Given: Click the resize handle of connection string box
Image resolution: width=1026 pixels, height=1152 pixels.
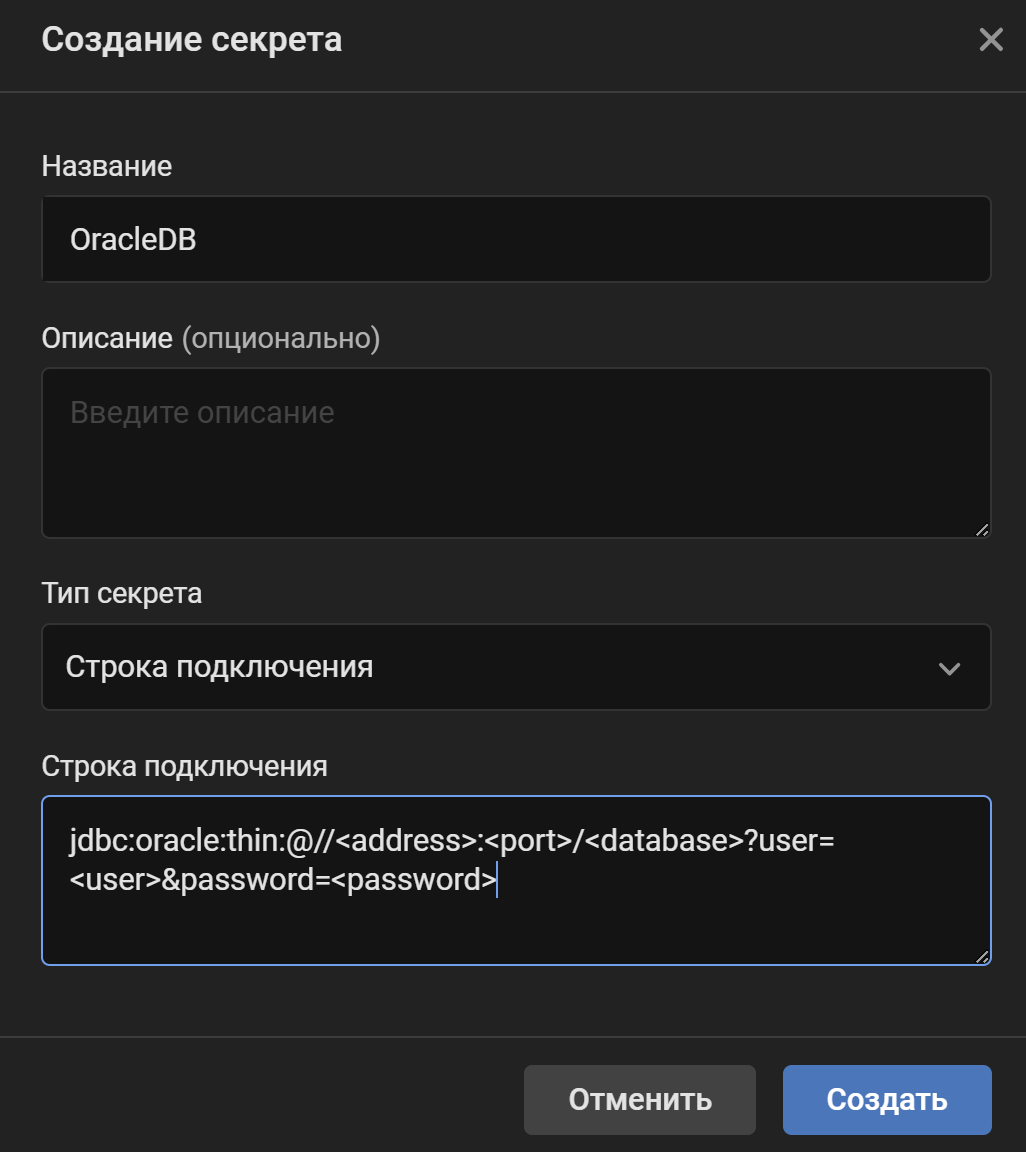Looking at the screenshot, I should (980, 959).
